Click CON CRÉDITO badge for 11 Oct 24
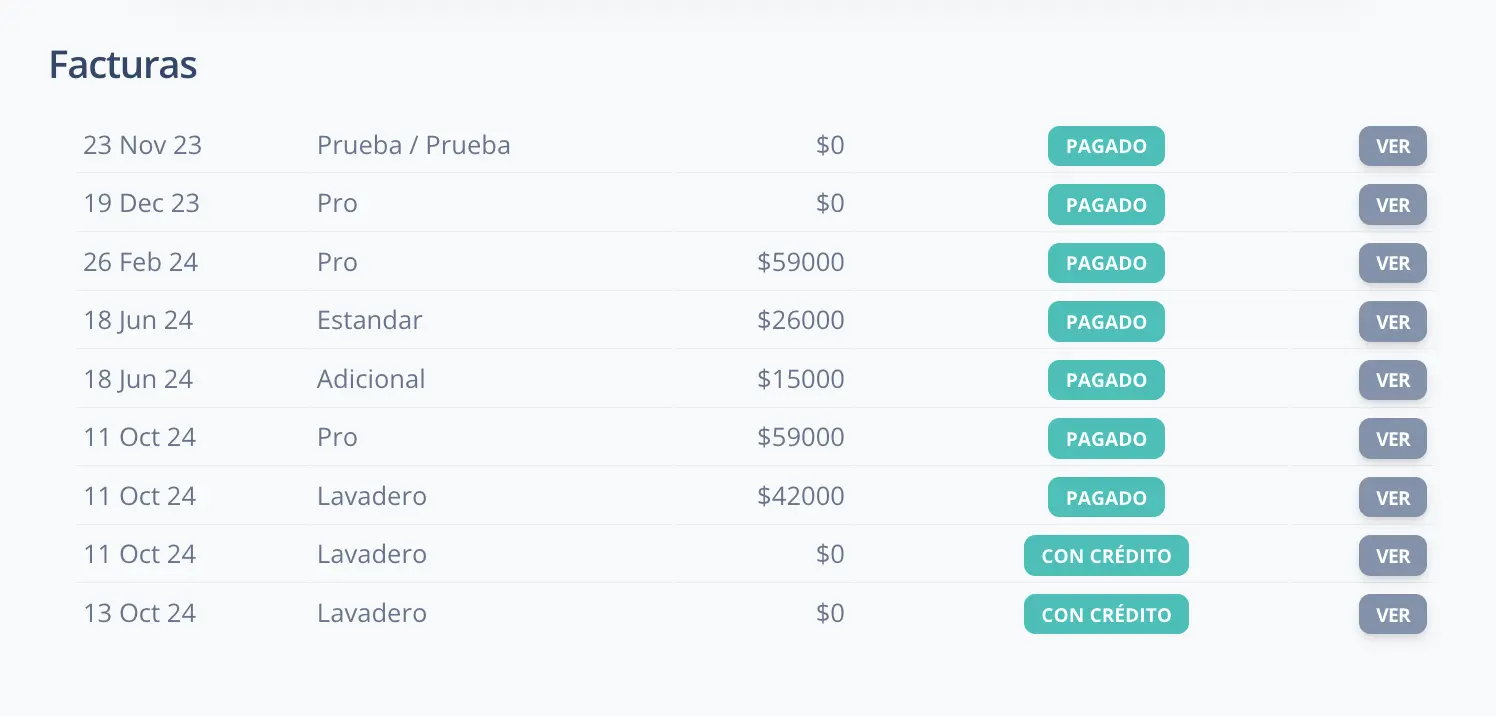1496x716 pixels. (1106, 556)
